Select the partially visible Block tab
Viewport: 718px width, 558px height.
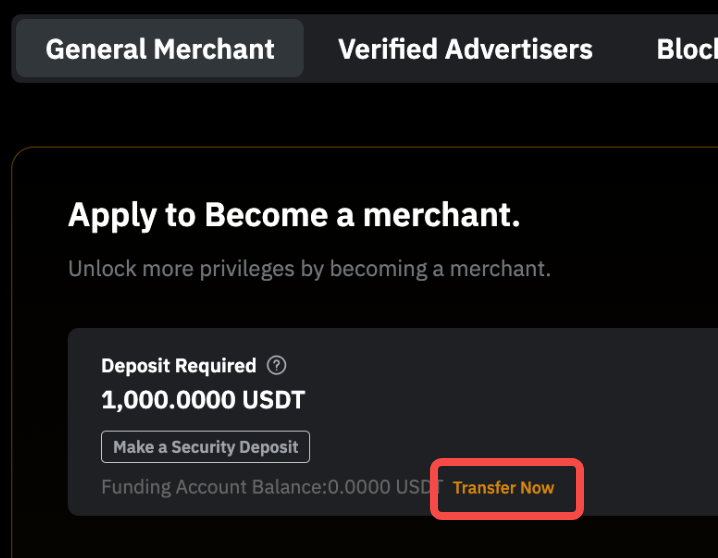tap(687, 49)
